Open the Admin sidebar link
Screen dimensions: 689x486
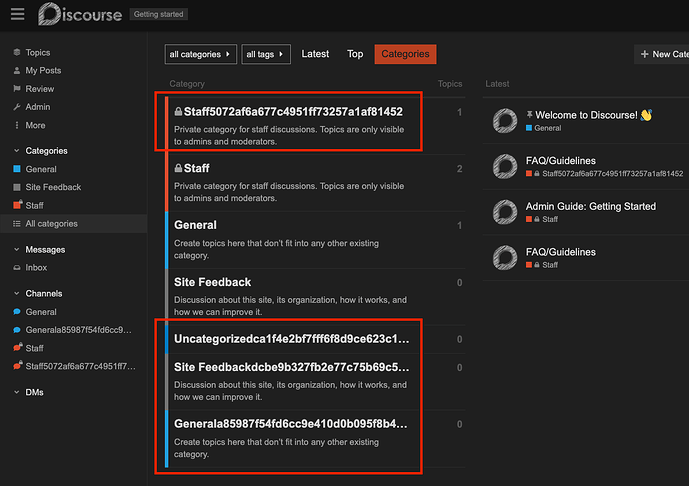pyautogui.click(x=38, y=107)
